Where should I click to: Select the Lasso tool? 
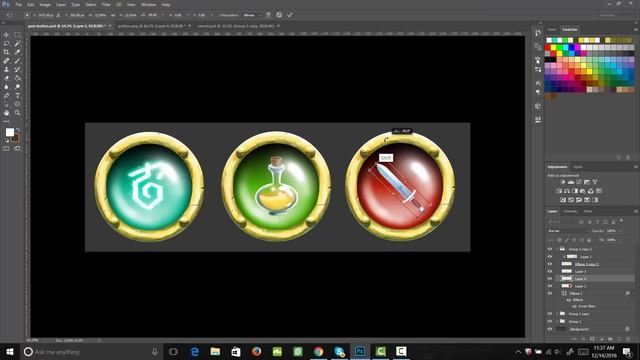pos(7,44)
